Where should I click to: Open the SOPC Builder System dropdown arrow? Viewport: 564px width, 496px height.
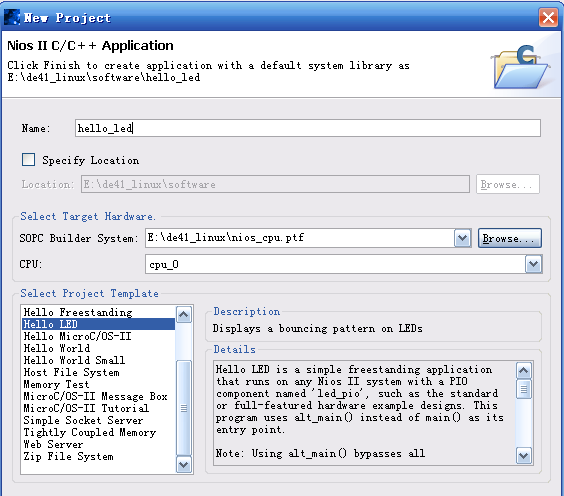pyautogui.click(x=462, y=238)
